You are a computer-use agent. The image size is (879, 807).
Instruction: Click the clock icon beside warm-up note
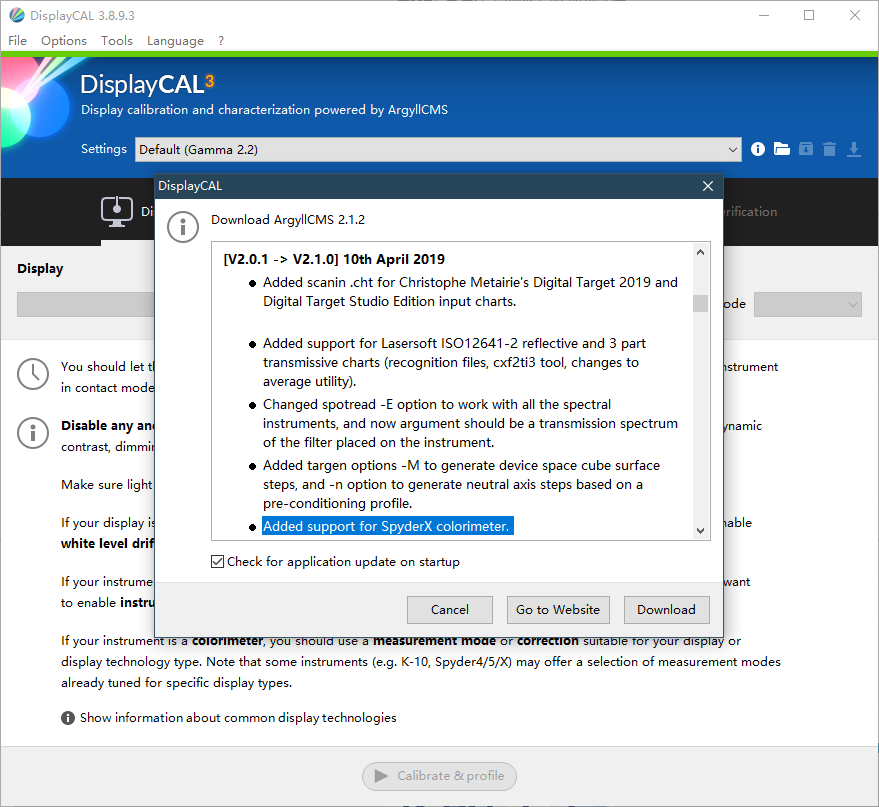click(33, 374)
